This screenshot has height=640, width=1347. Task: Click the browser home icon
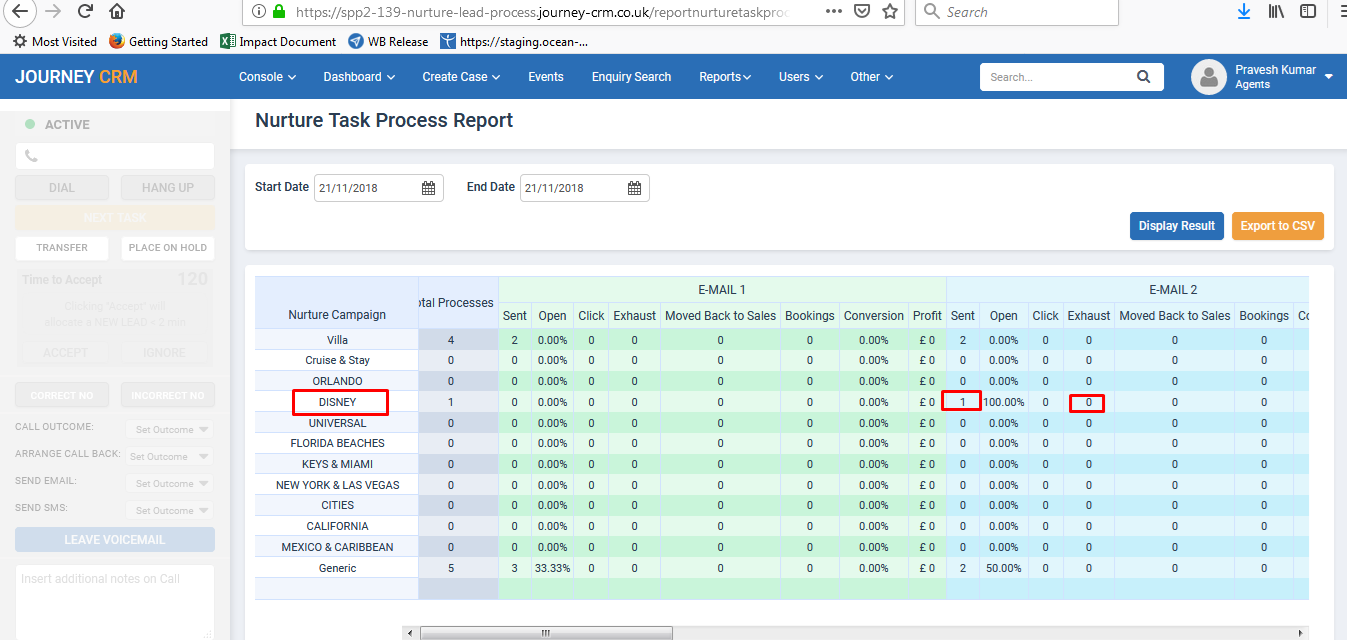click(117, 12)
